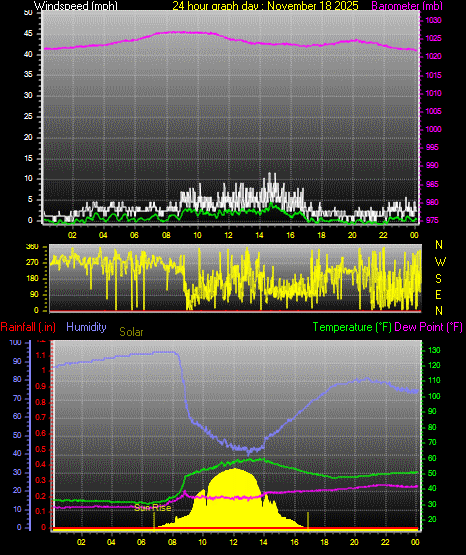This screenshot has width=466, height=555.
Task: Click the 08 hour label under windspeed graph
Action: coord(166,235)
